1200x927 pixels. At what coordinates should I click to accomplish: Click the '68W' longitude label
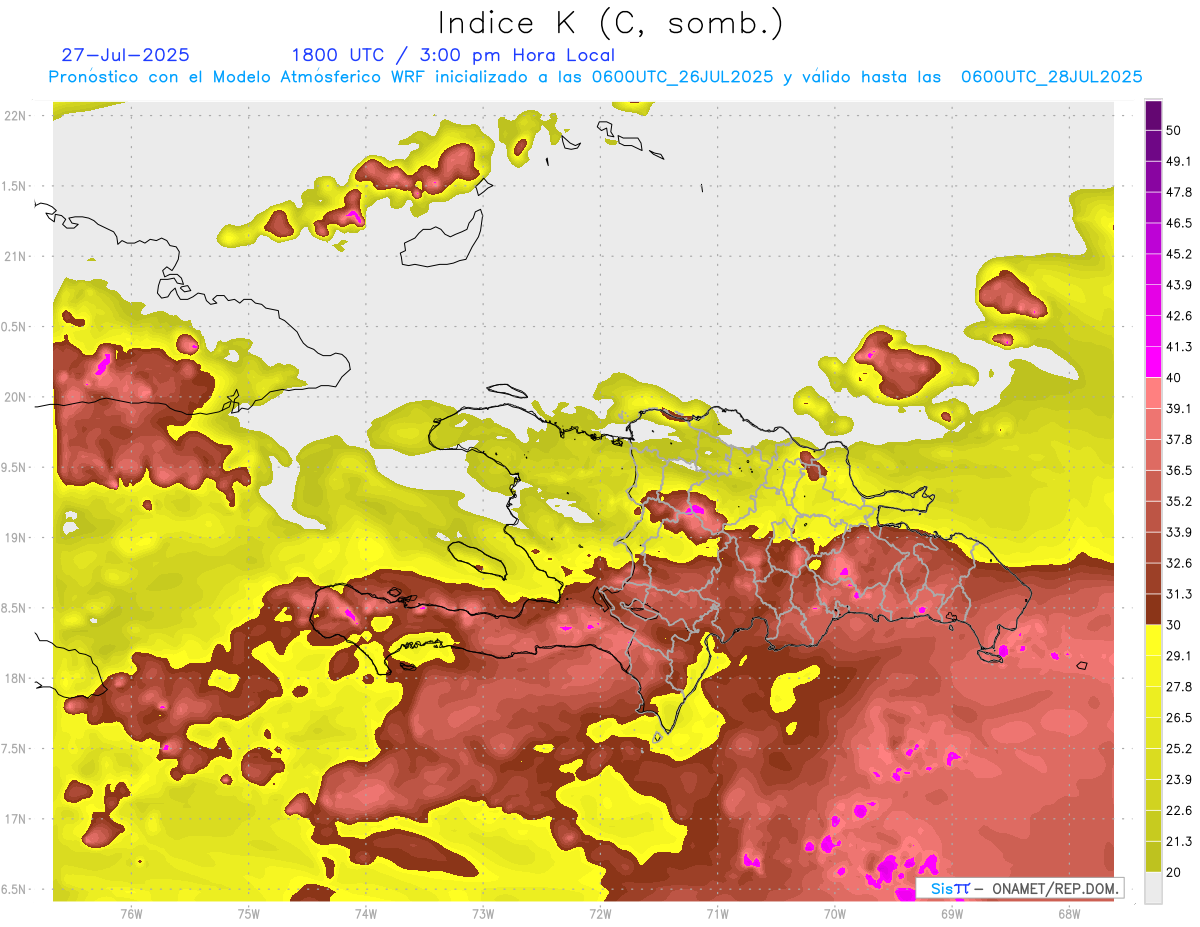[x=1069, y=914]
